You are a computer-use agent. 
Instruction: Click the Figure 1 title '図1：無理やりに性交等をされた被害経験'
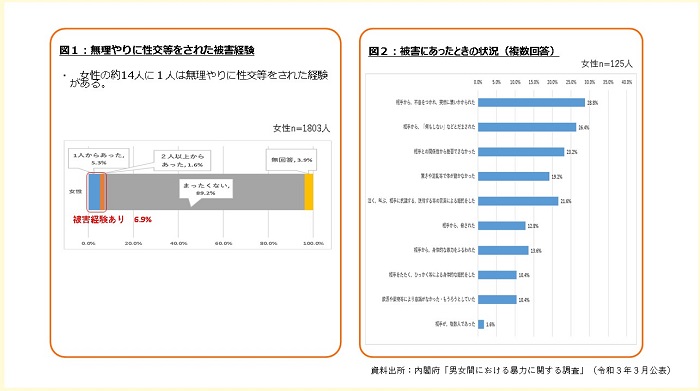point(157,50)
